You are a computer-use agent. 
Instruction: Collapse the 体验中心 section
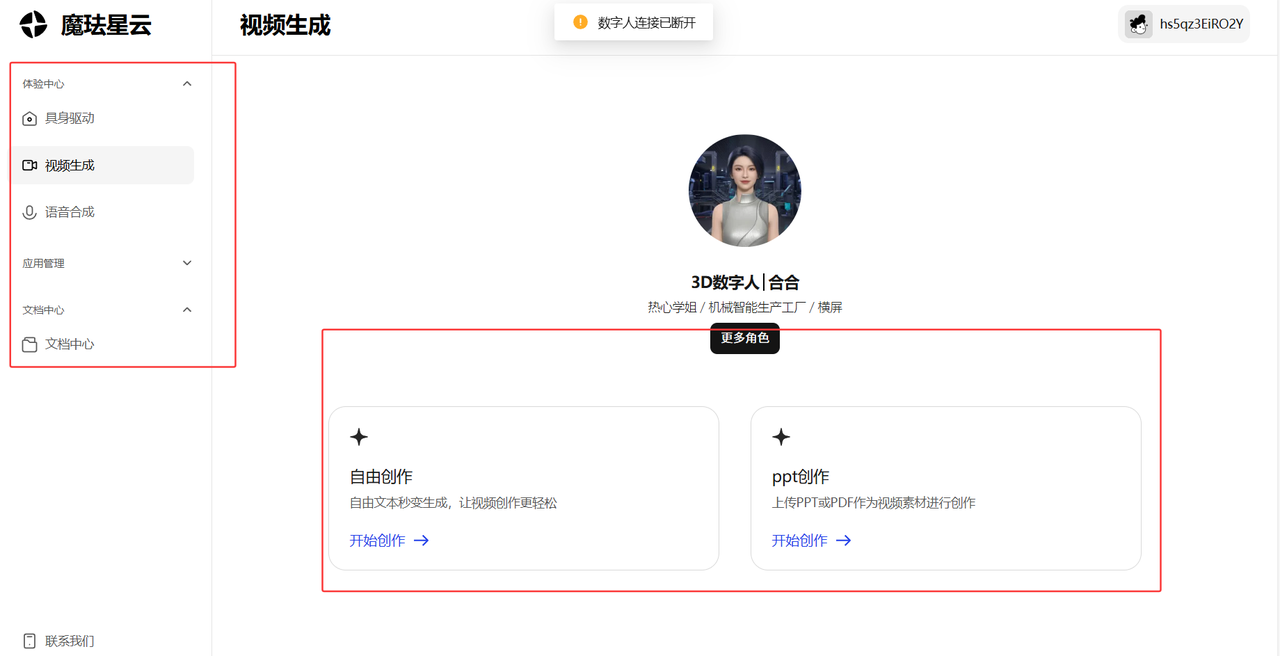tap(187, 84)
